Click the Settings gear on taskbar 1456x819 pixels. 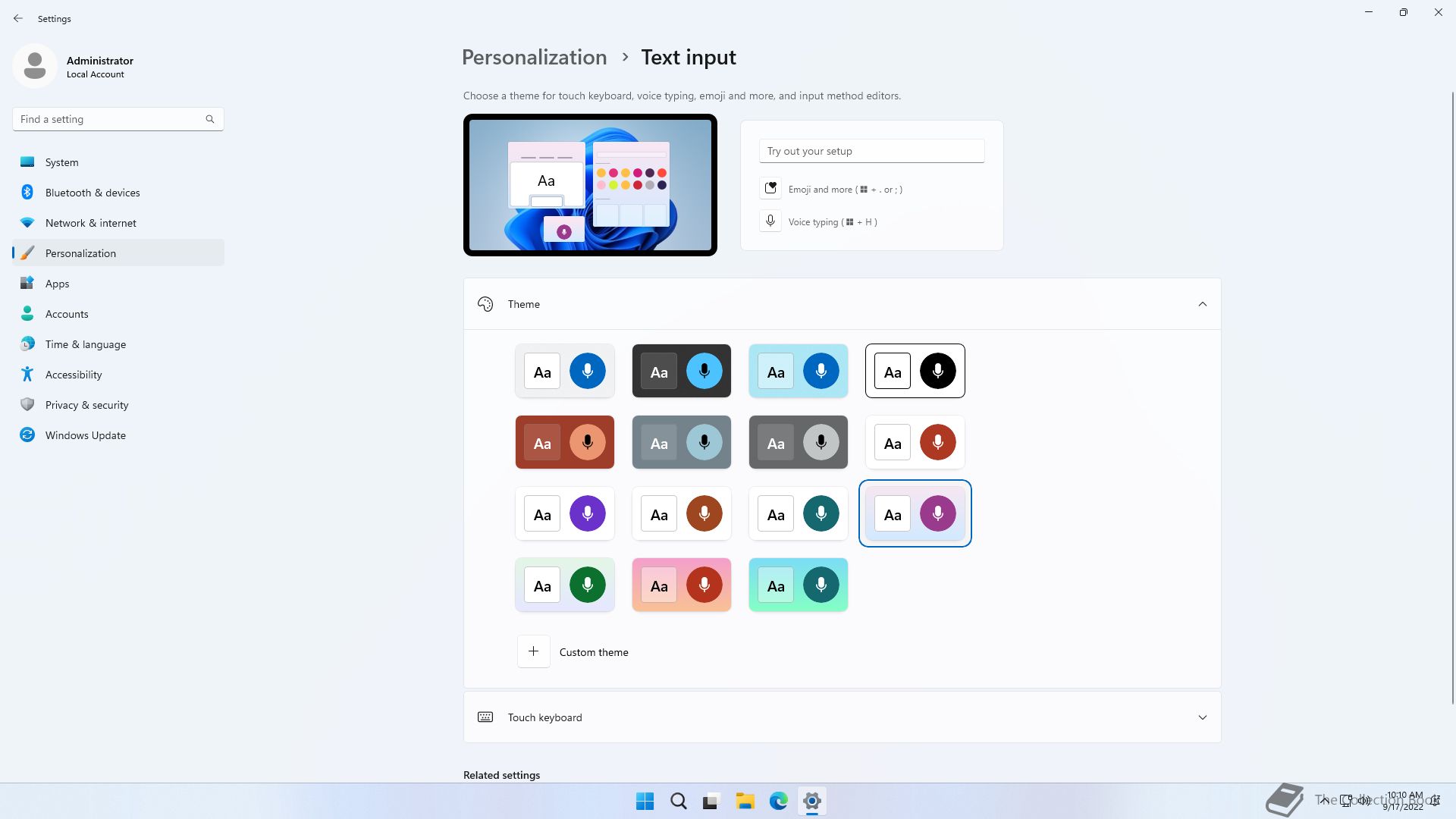tap(811, 801)
